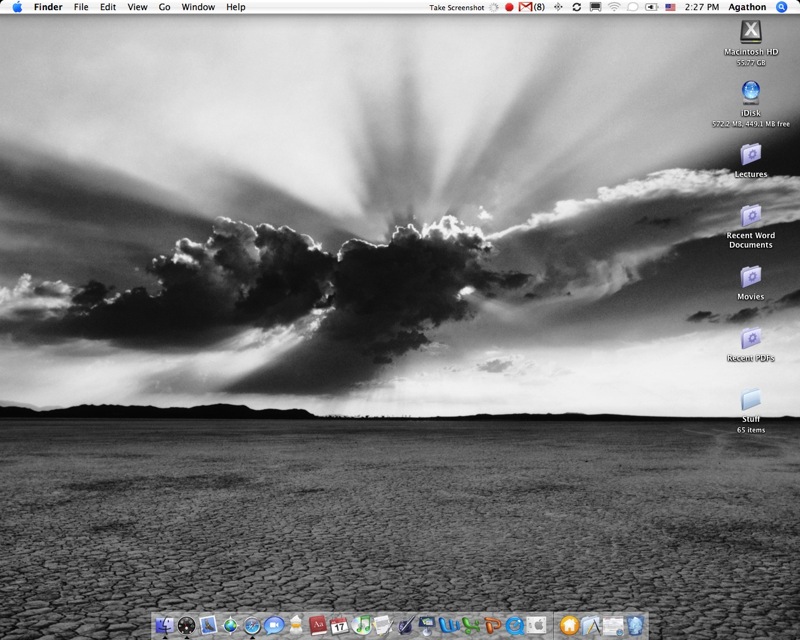Launch Microsoft Word from the Dock
800x640 pixels.
(448, 626)
